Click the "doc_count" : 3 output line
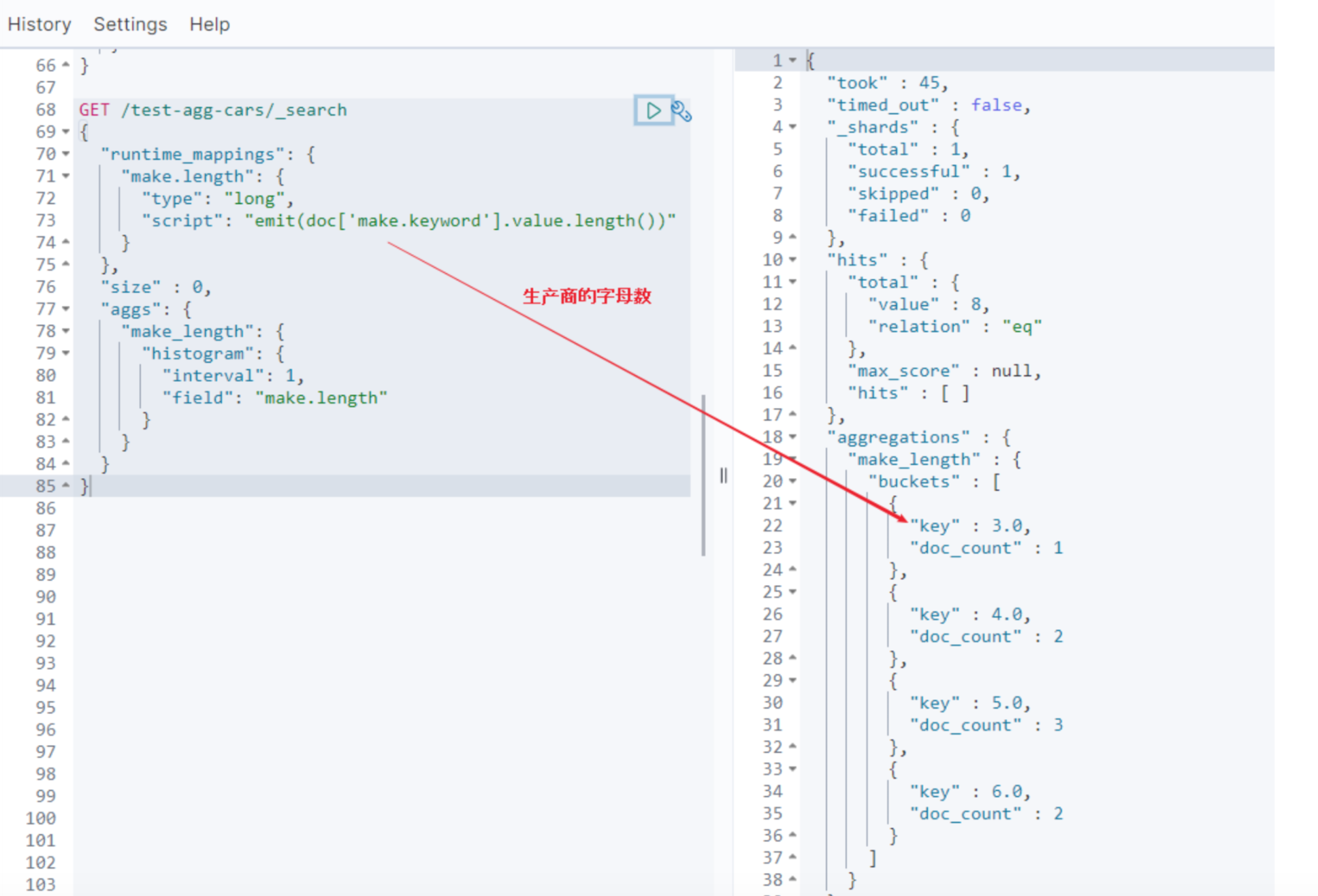This screenshot has width=1318, height=896. pos(986,724)
